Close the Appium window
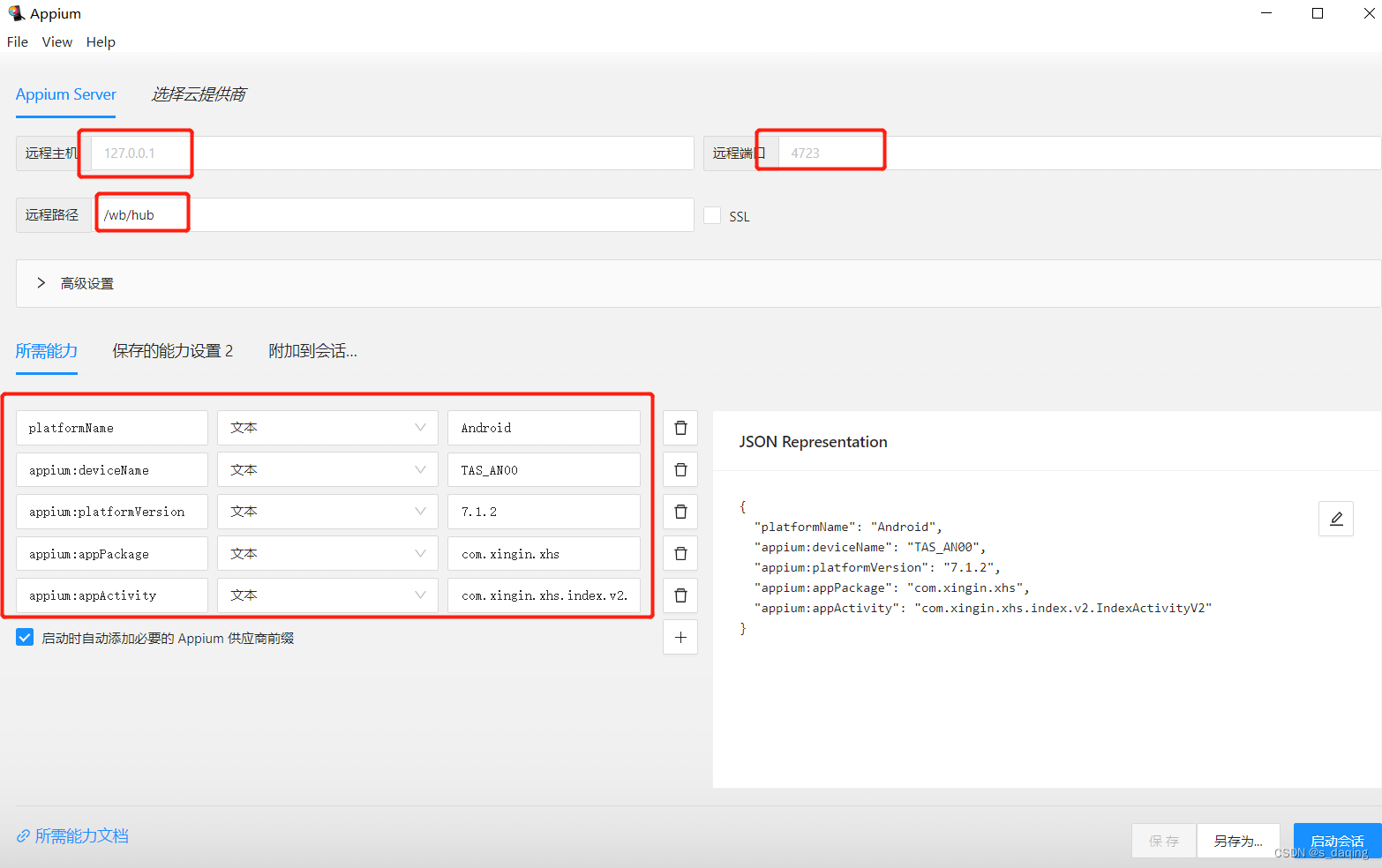The image size is (1382, 868). click(1369, 13)
